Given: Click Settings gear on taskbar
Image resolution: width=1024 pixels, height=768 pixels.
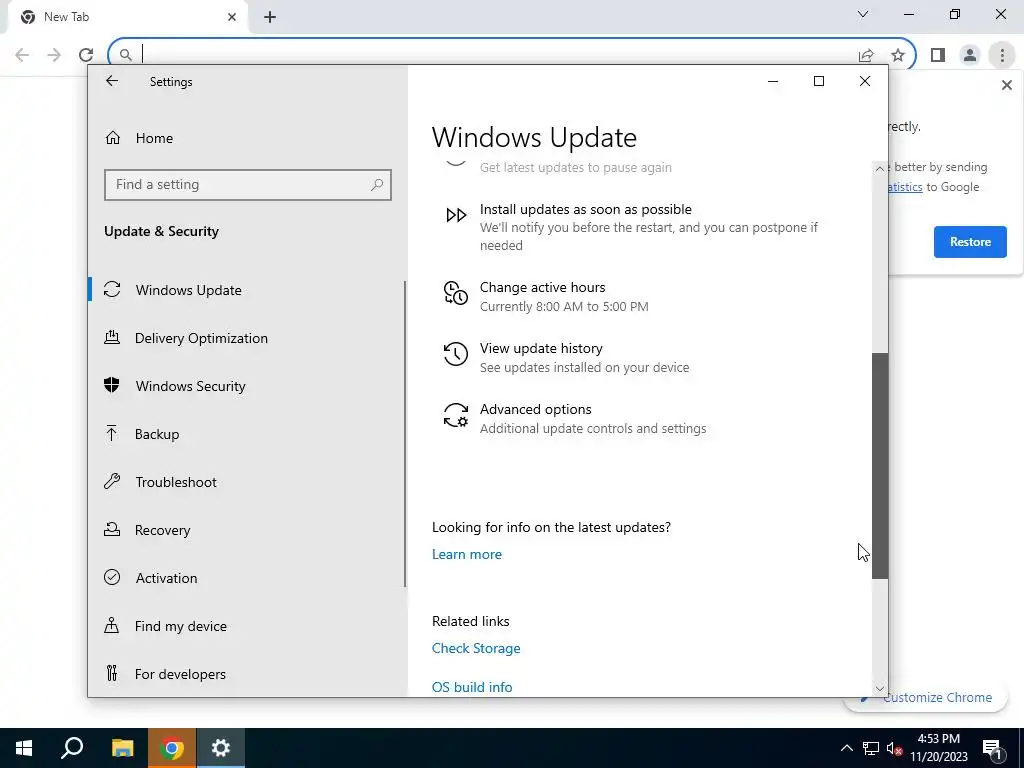Looking at the screenshot, I should (221, 748).
